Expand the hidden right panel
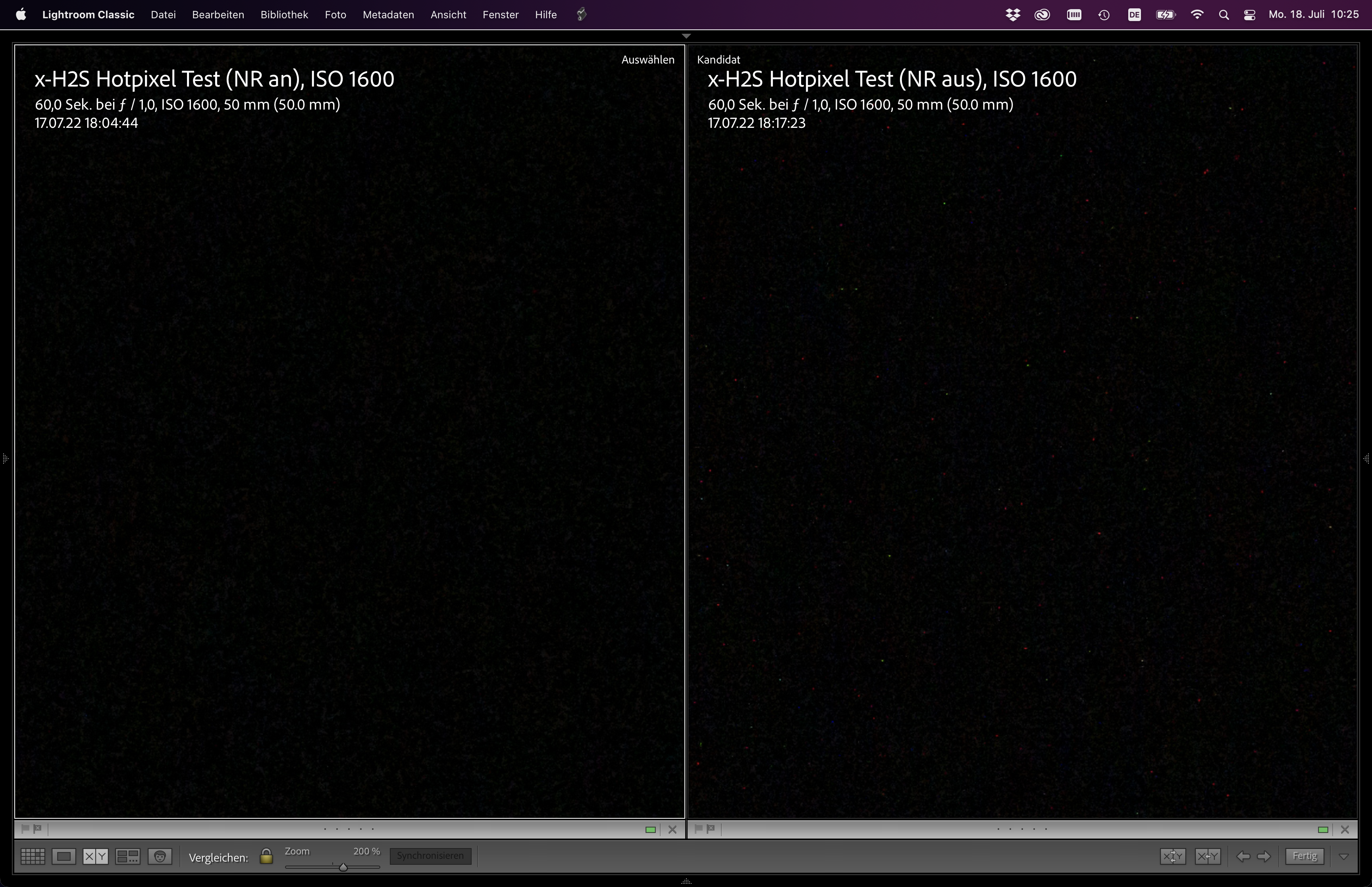This screenshot has width=1372, height=887. tap(1367, 459)
